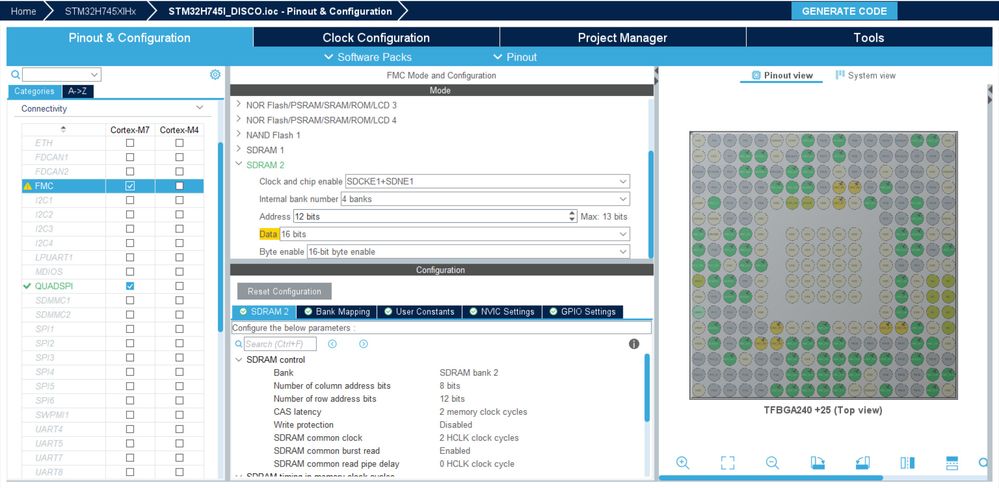Open the Software Packs menu

pos(368,57)
